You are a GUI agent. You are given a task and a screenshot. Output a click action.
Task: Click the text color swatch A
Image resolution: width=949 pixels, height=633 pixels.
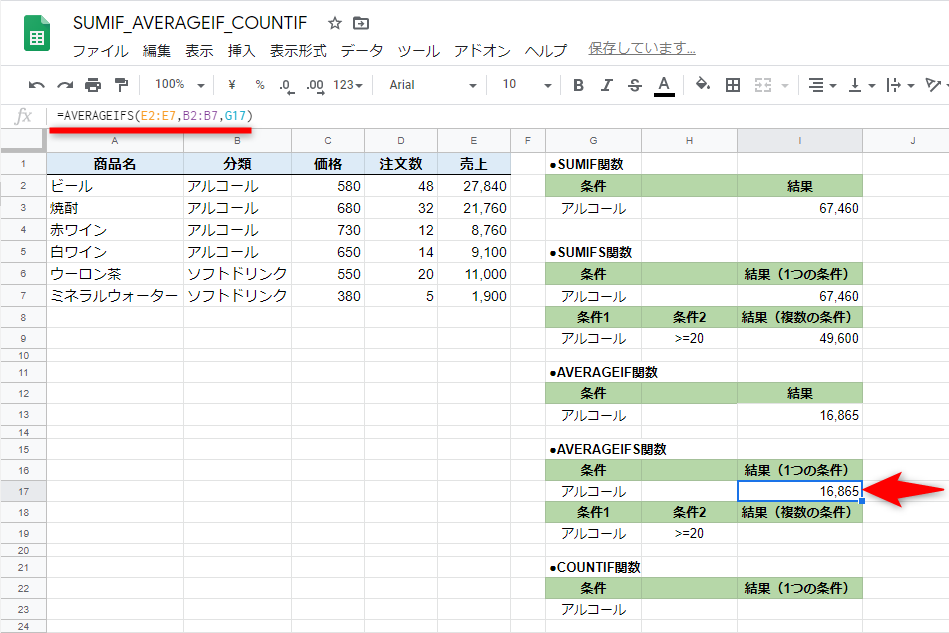click(666, 85)
